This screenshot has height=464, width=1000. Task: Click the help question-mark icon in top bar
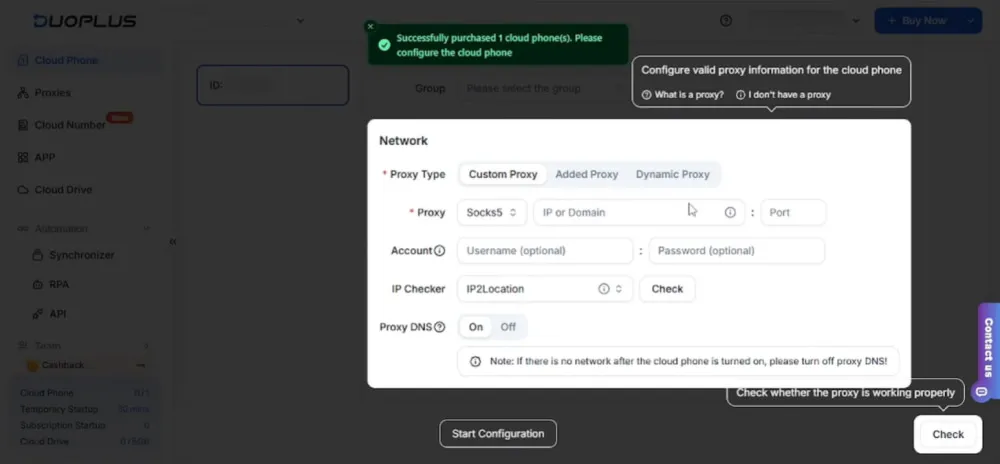pos(726,20)
